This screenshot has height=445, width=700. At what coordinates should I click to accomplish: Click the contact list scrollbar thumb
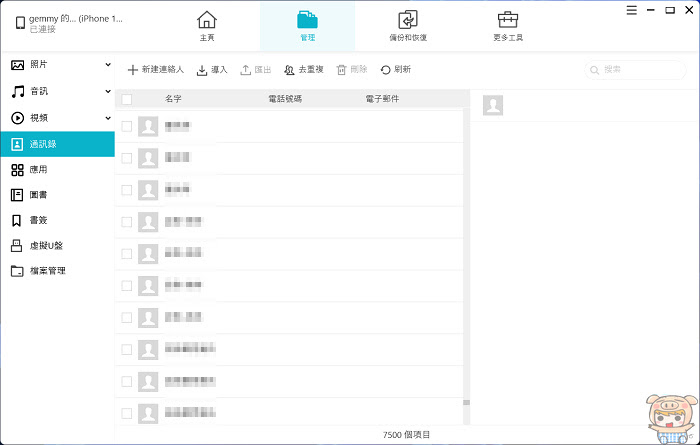467,403
